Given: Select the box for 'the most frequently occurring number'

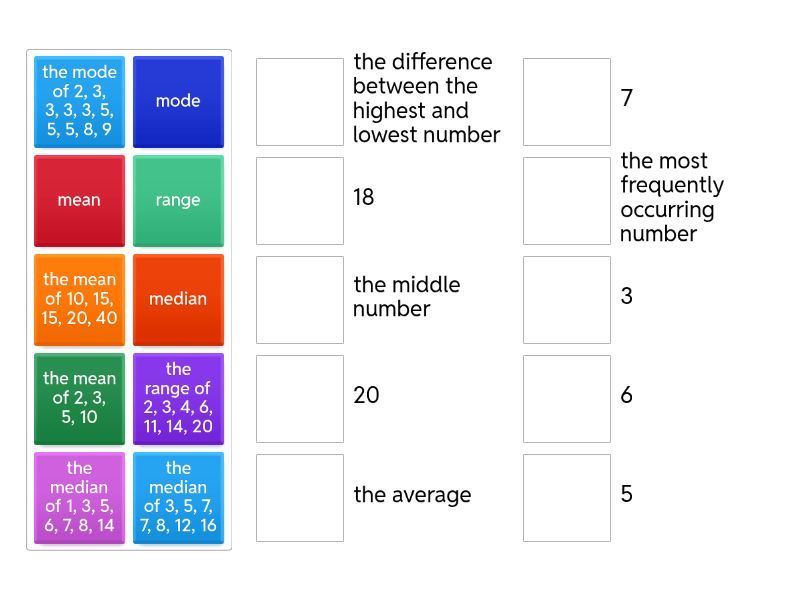Looking at the screenshot, I should 567,201.
